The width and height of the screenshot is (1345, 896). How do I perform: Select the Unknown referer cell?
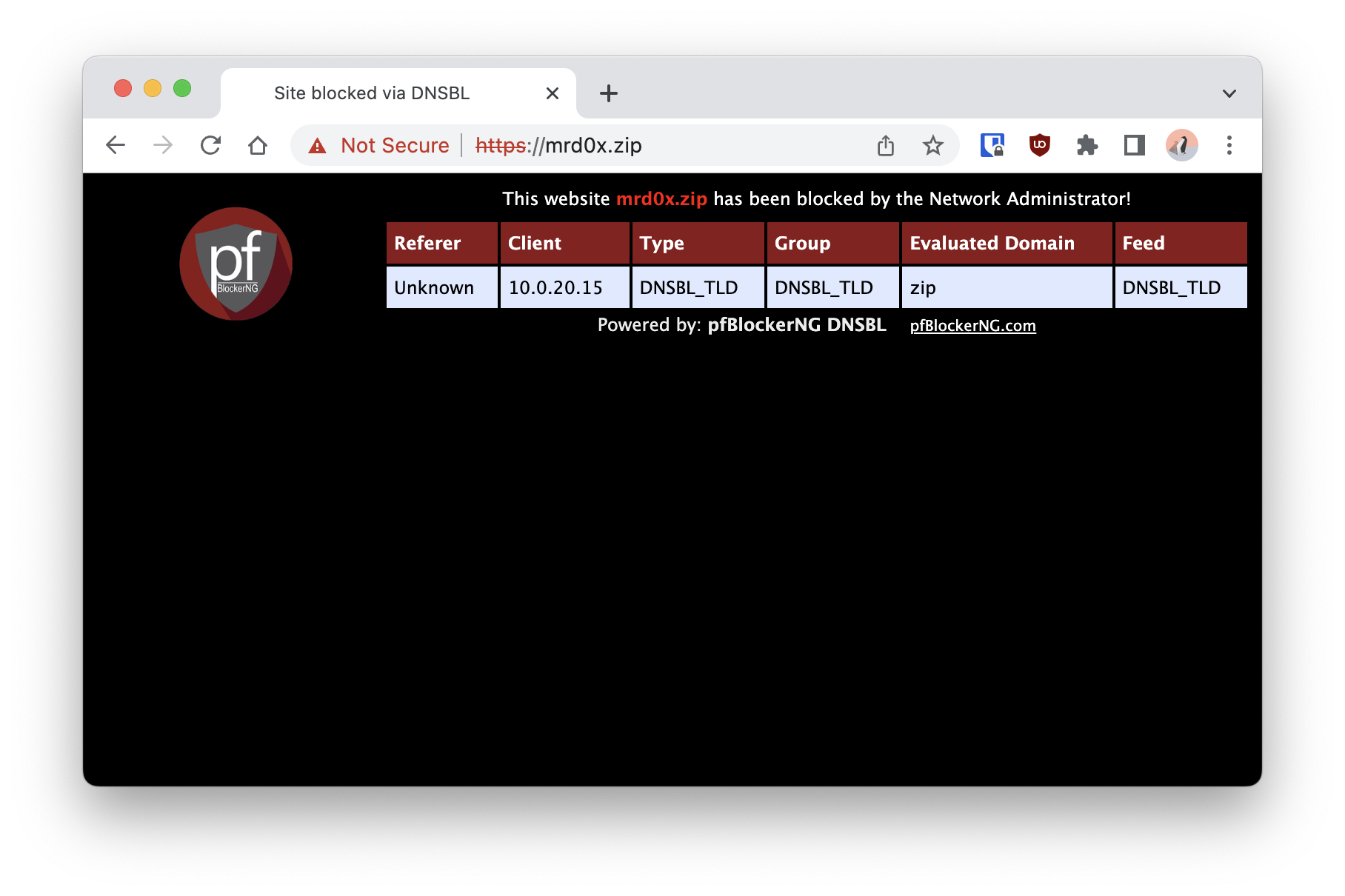442,287
